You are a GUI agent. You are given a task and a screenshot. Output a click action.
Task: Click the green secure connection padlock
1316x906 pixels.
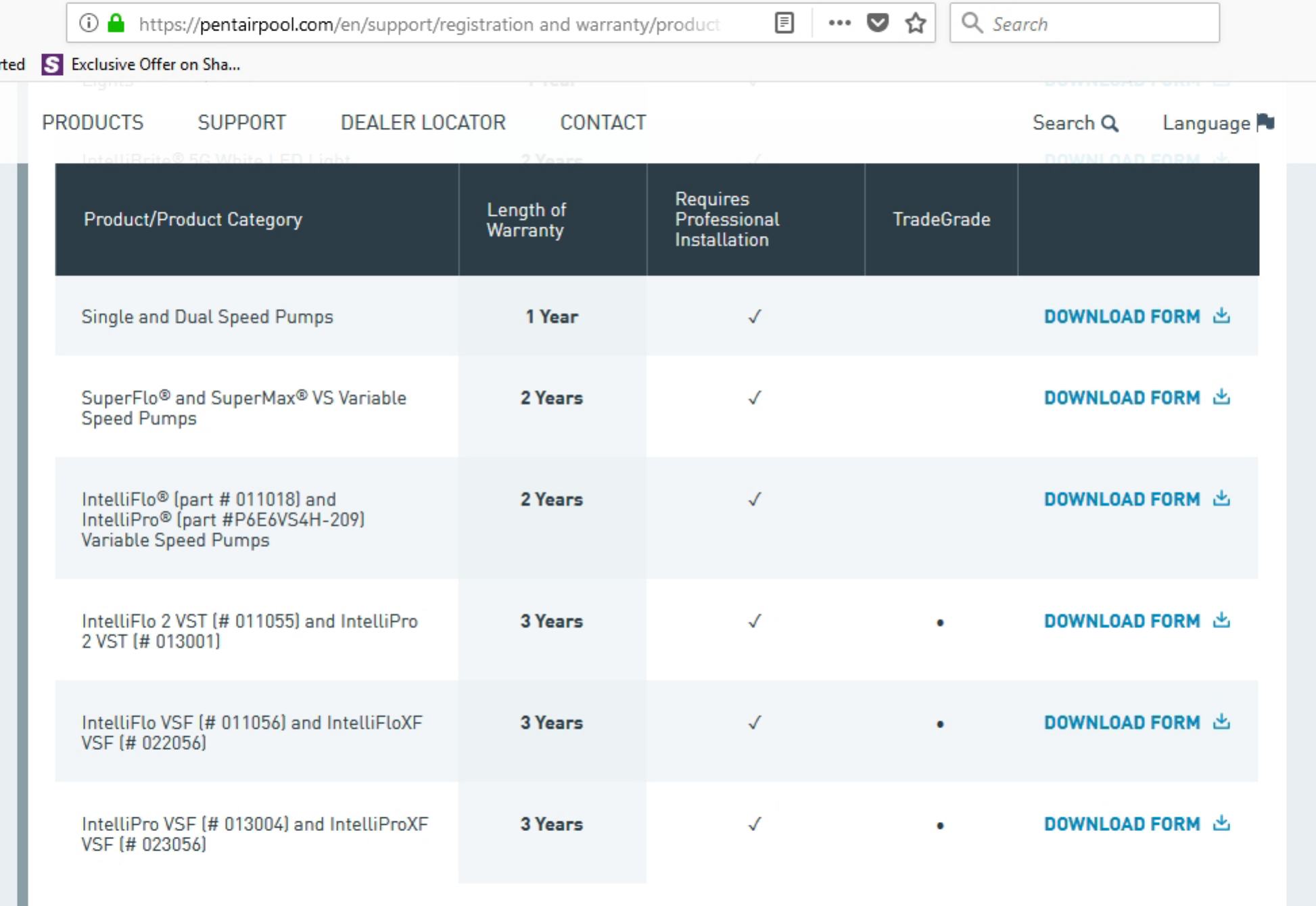[116, 24]
